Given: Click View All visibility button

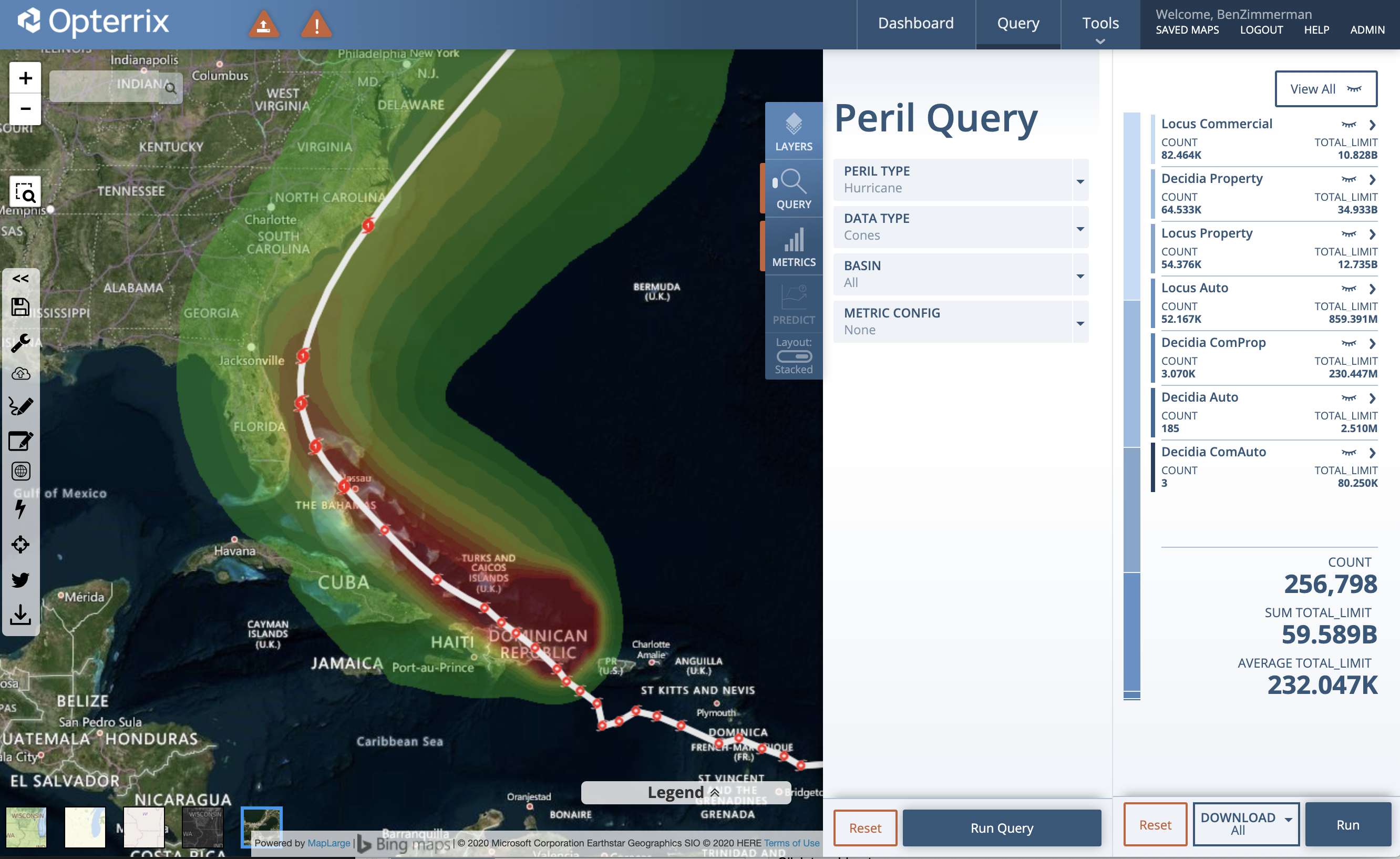Looking at the screenshot, I should pos(1325,89).
